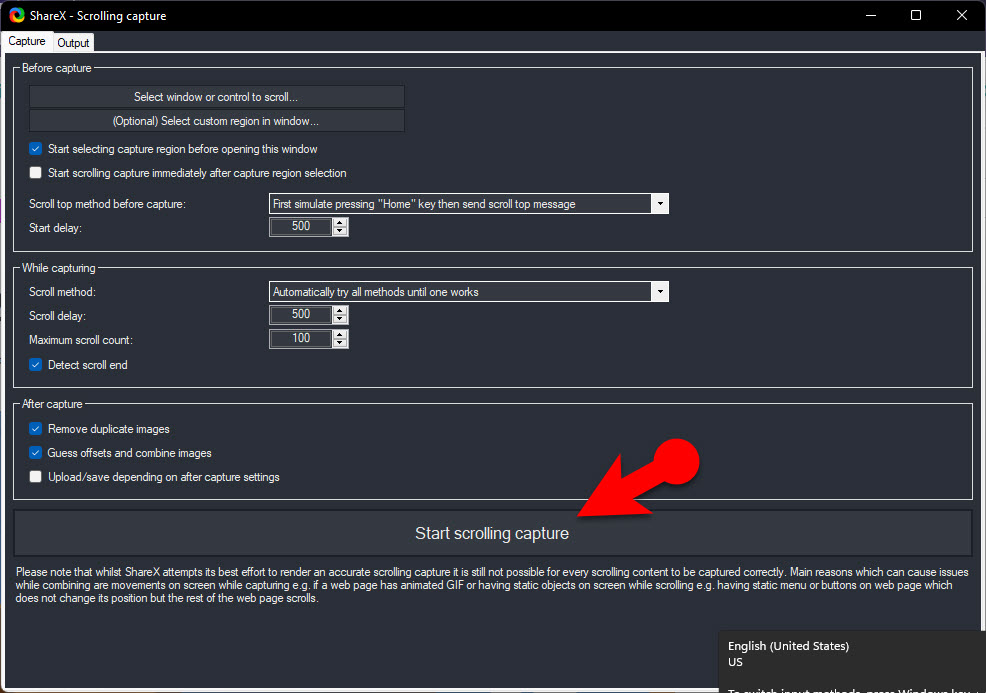The width and height of the screenshot is (986, 693).
Task: Uncheck Remove duplicate images
Action: click(x=36, y=429)
